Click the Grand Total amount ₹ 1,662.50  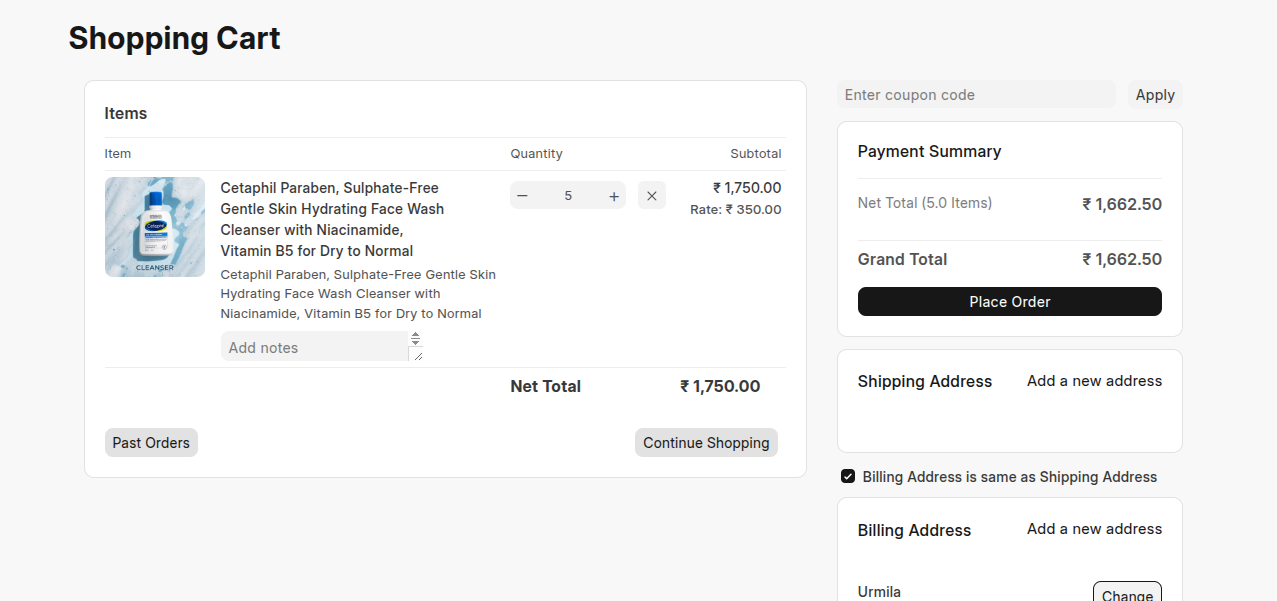(x=1122, y=260)
